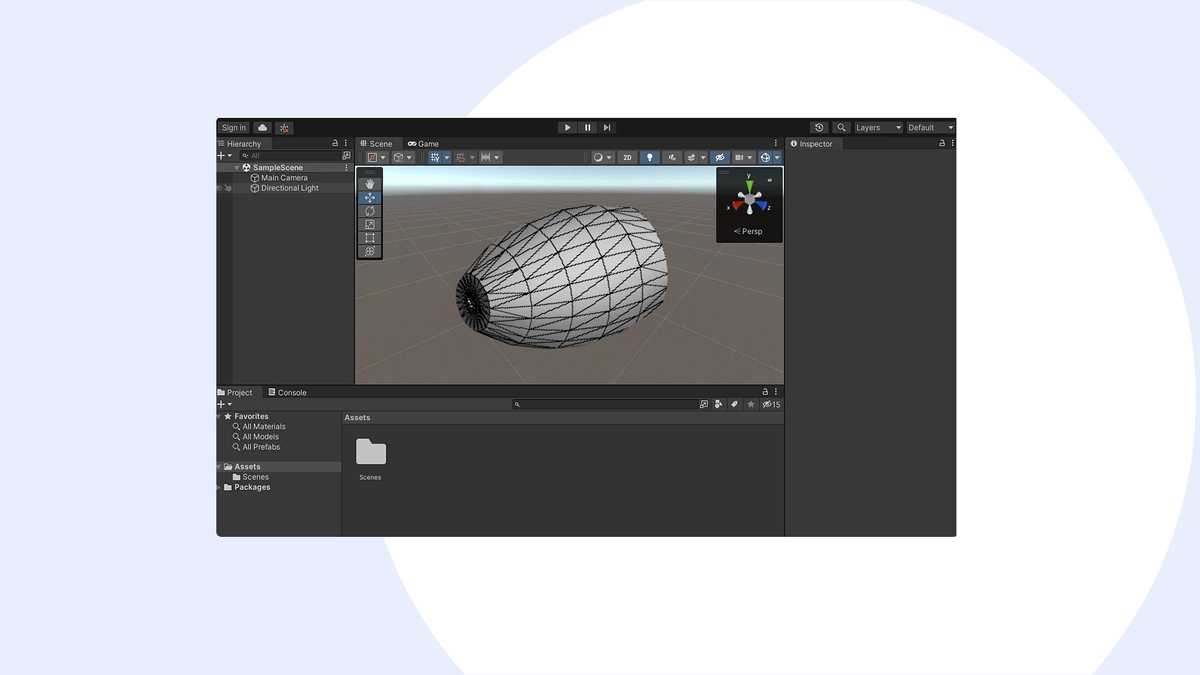Lock the Project panel
The width and height of the screenshot is (1200, 675).
pyautogui.click(x=765, y=392)
